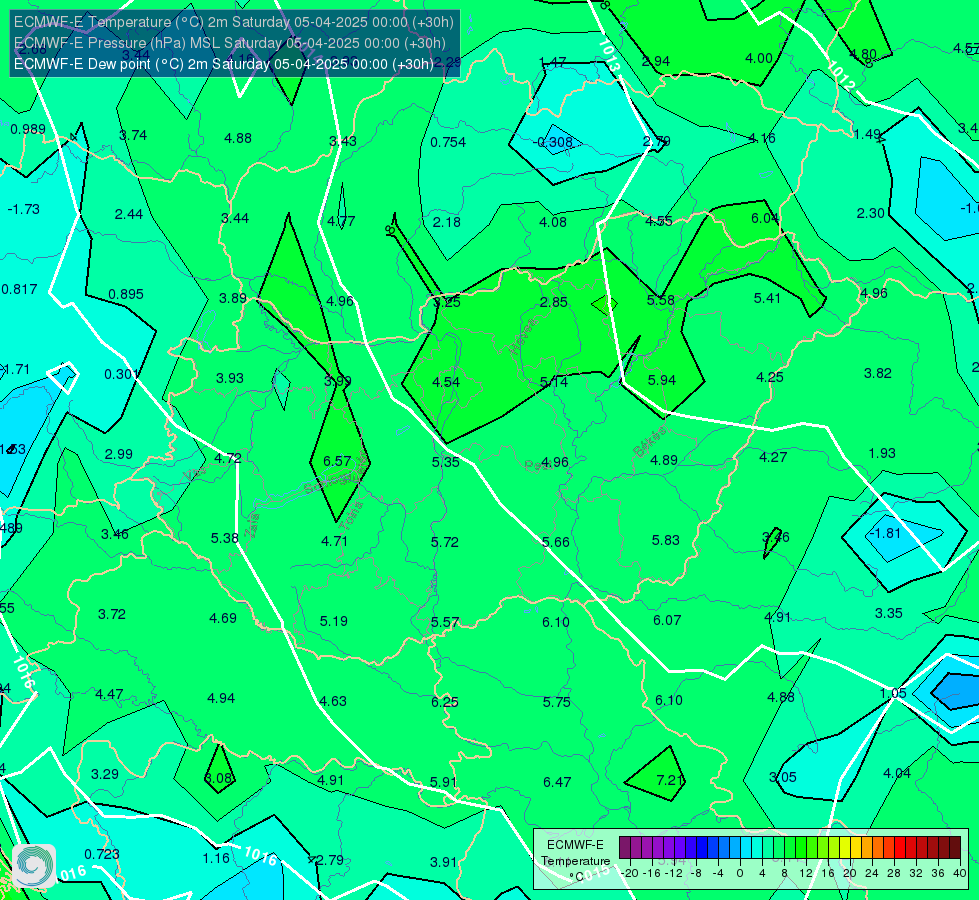Click the 6.04 temperature value
The height and width of the screenshot is (900, 979).
[x=765, y=218]
